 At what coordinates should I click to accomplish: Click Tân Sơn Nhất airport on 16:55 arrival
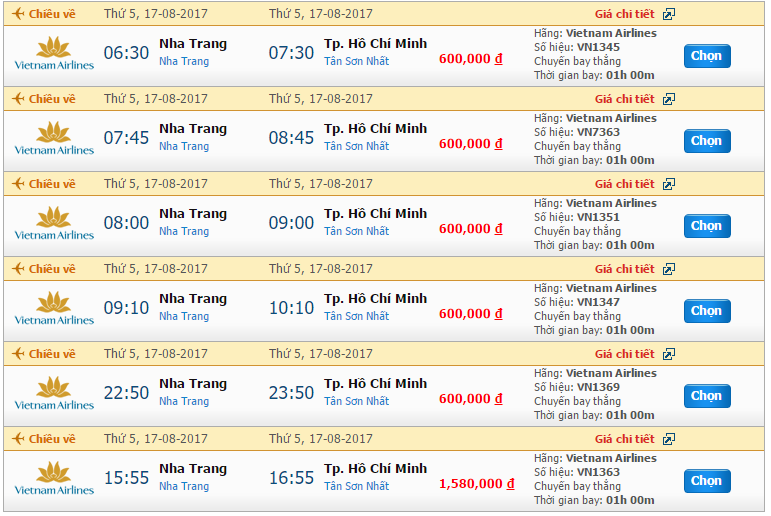(356, 486)
